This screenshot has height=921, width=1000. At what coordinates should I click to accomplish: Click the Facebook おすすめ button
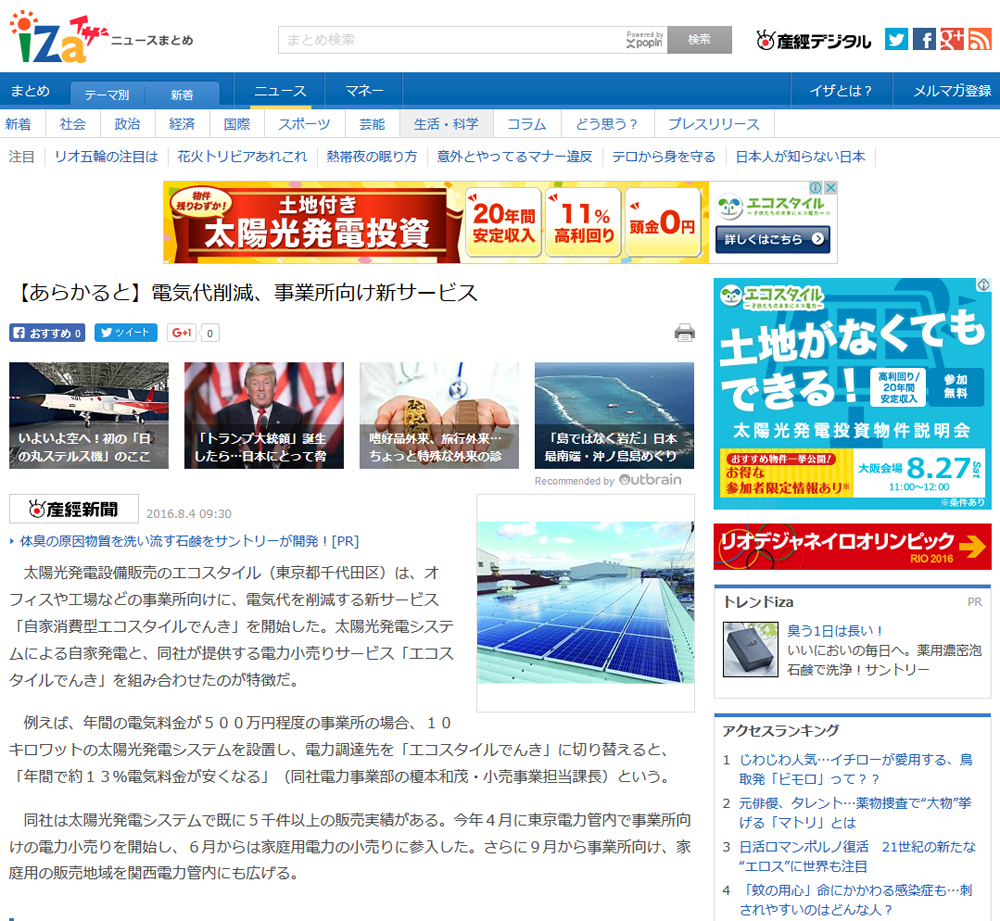[x=47, y=333]
